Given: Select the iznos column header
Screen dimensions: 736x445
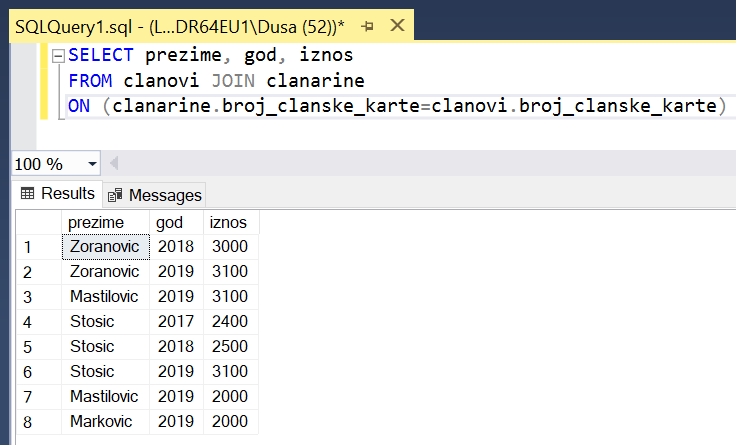Looking at the screenshot, I should 229,222.
